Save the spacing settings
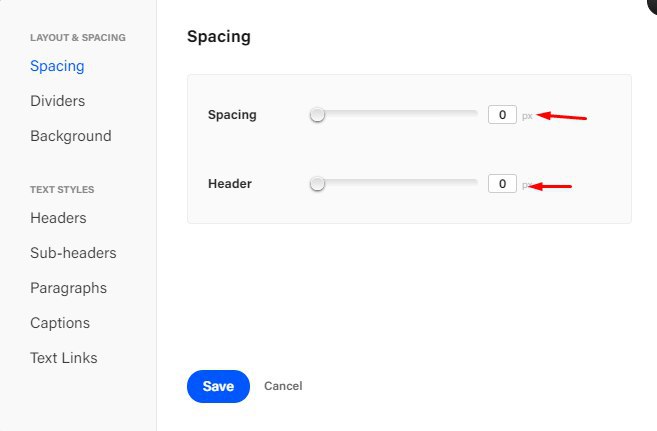Image resolution: width=657 pixels, height=431 pixels. 218,386
